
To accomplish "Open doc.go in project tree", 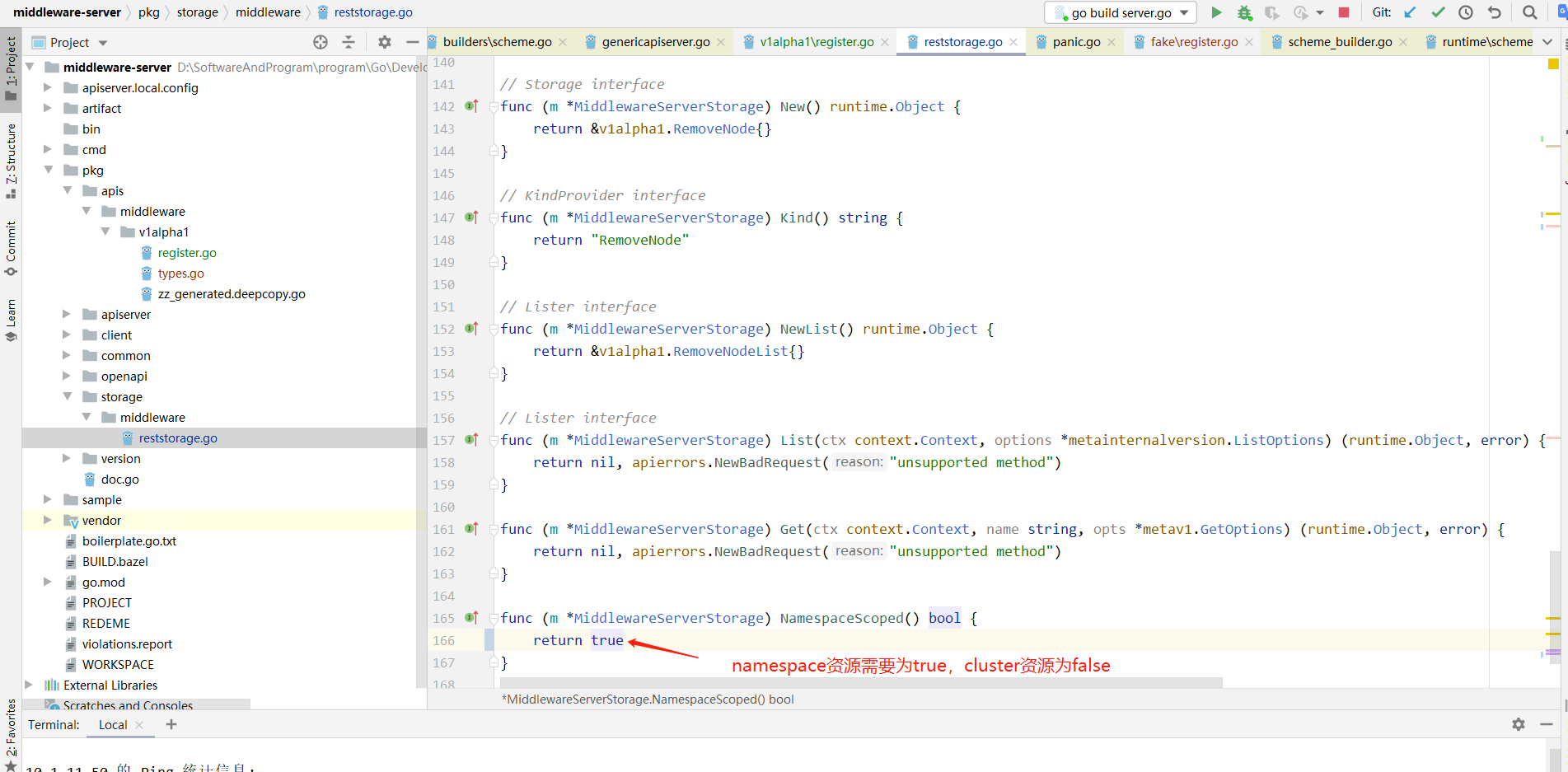I will [x=119, y=479].
